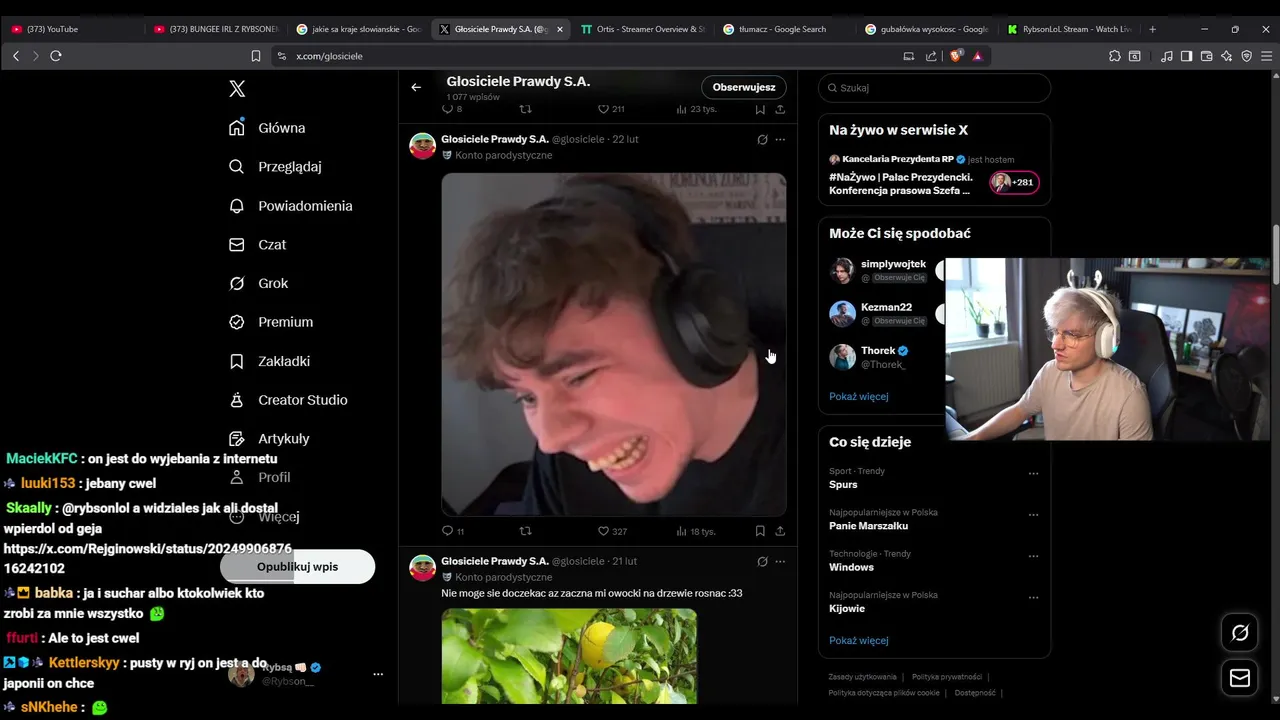Image resolution: width=1280 pixels, height=720 pixels.
Task: Bookmark the 22 lut post
Action: point(760,531)
